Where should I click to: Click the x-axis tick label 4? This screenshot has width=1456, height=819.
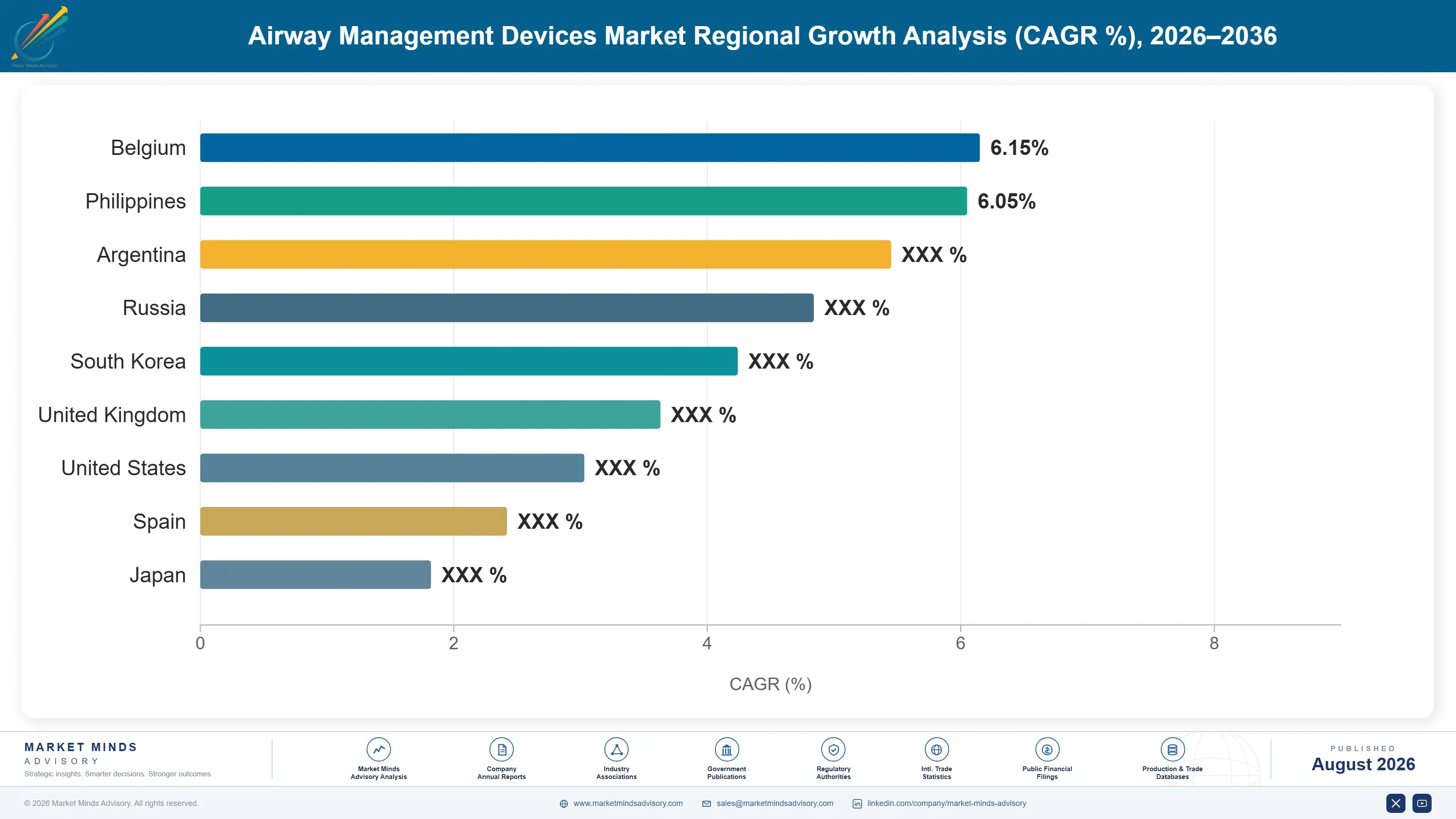[707, 643]
